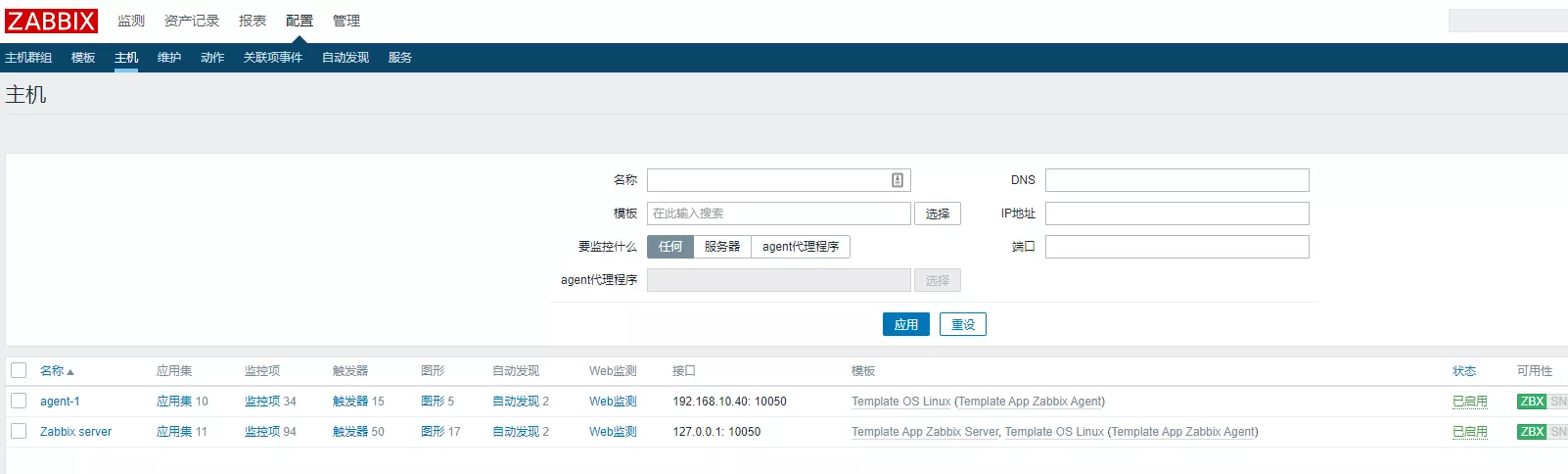This screenshot has width=1568, height=474.
Task: Click the autofill icon in the 名称 field
Action: click(x=897, y=180)
